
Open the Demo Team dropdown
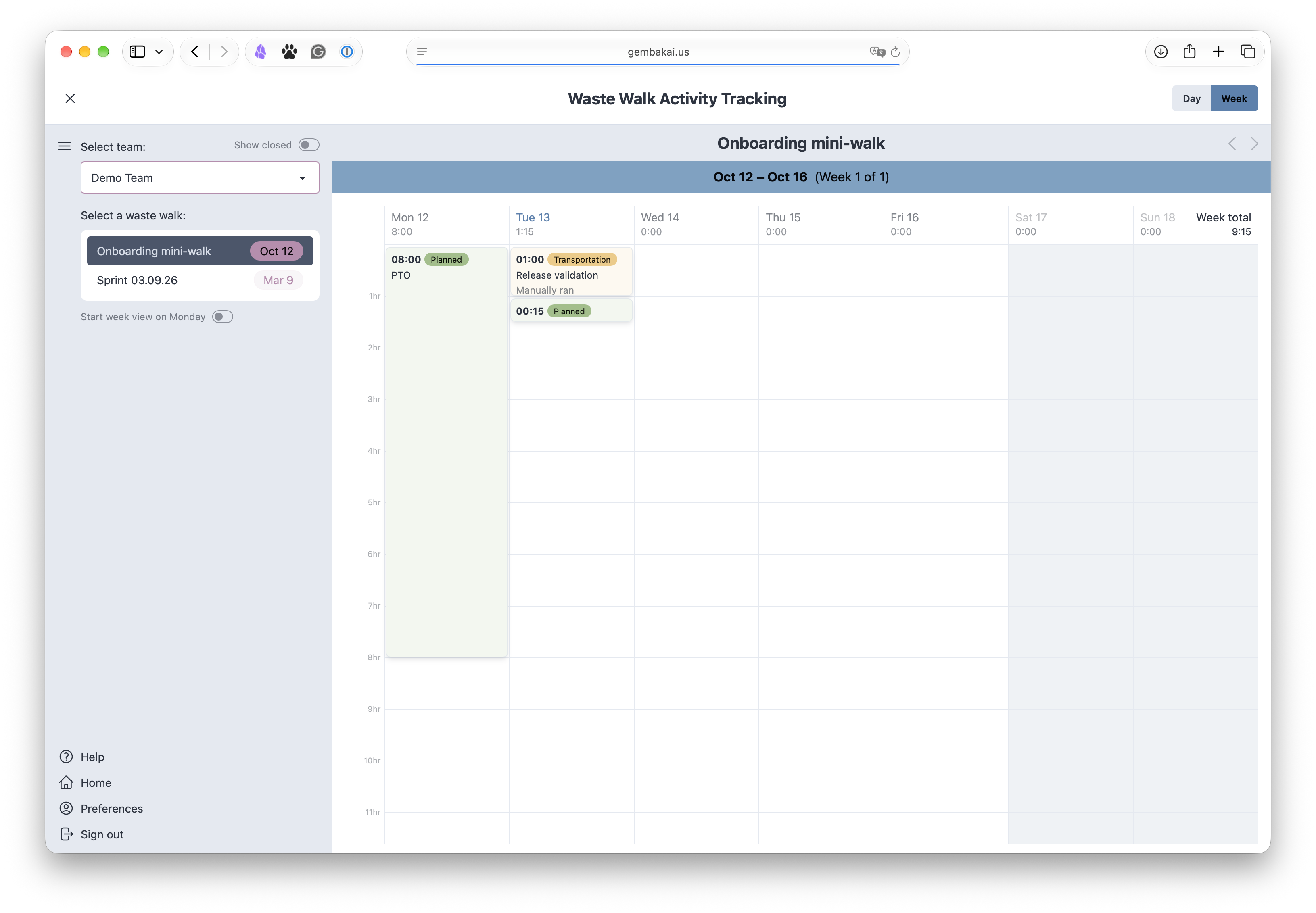[200, 177]
